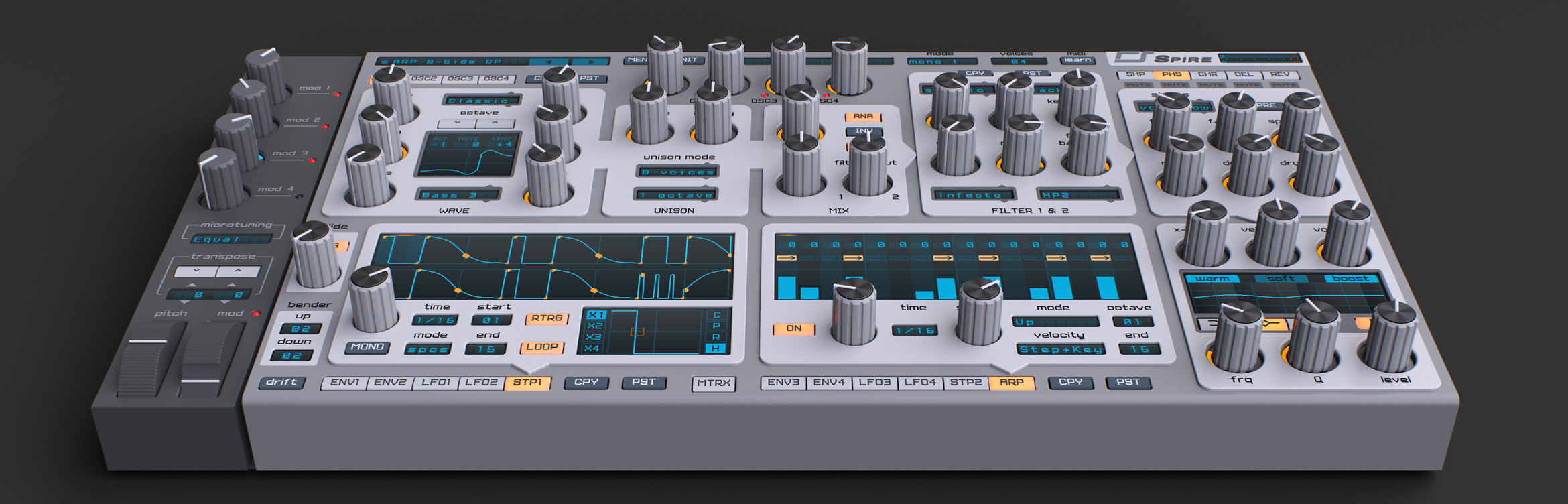
Task: Select the warm EQ mode
Action: [x=1212, y=279]
